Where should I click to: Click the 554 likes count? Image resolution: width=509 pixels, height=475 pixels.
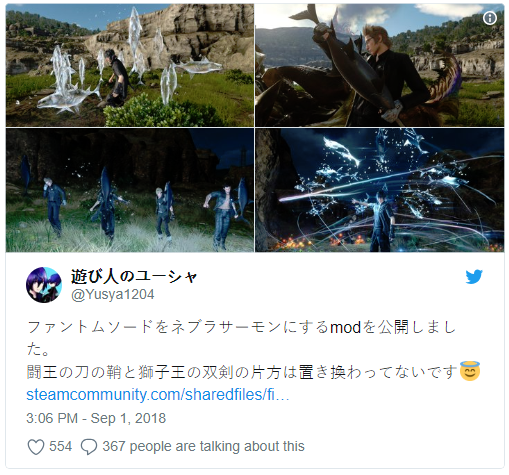(61, 446)
